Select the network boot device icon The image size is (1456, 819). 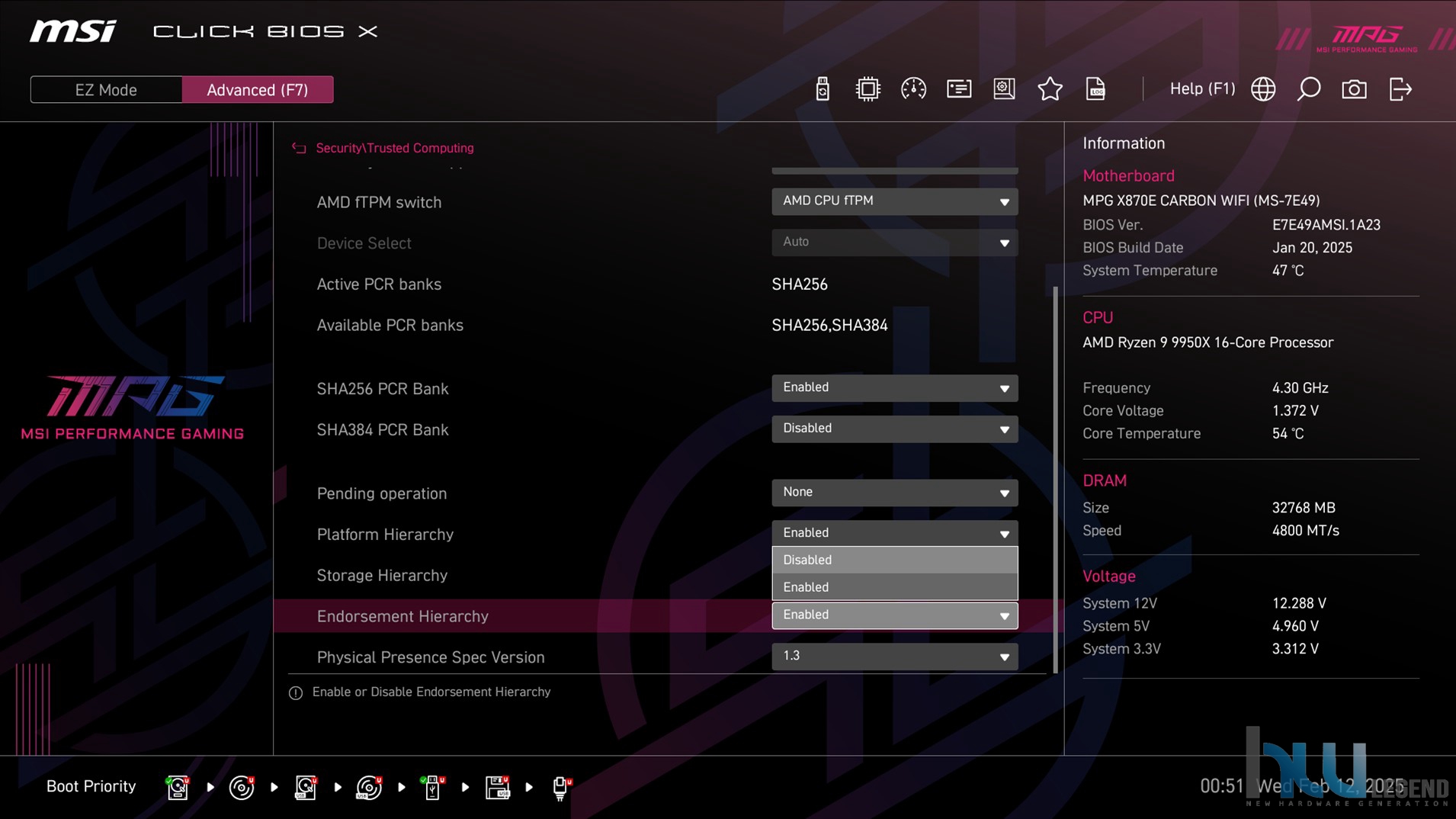pyautogui.click(x=561, y=787)
